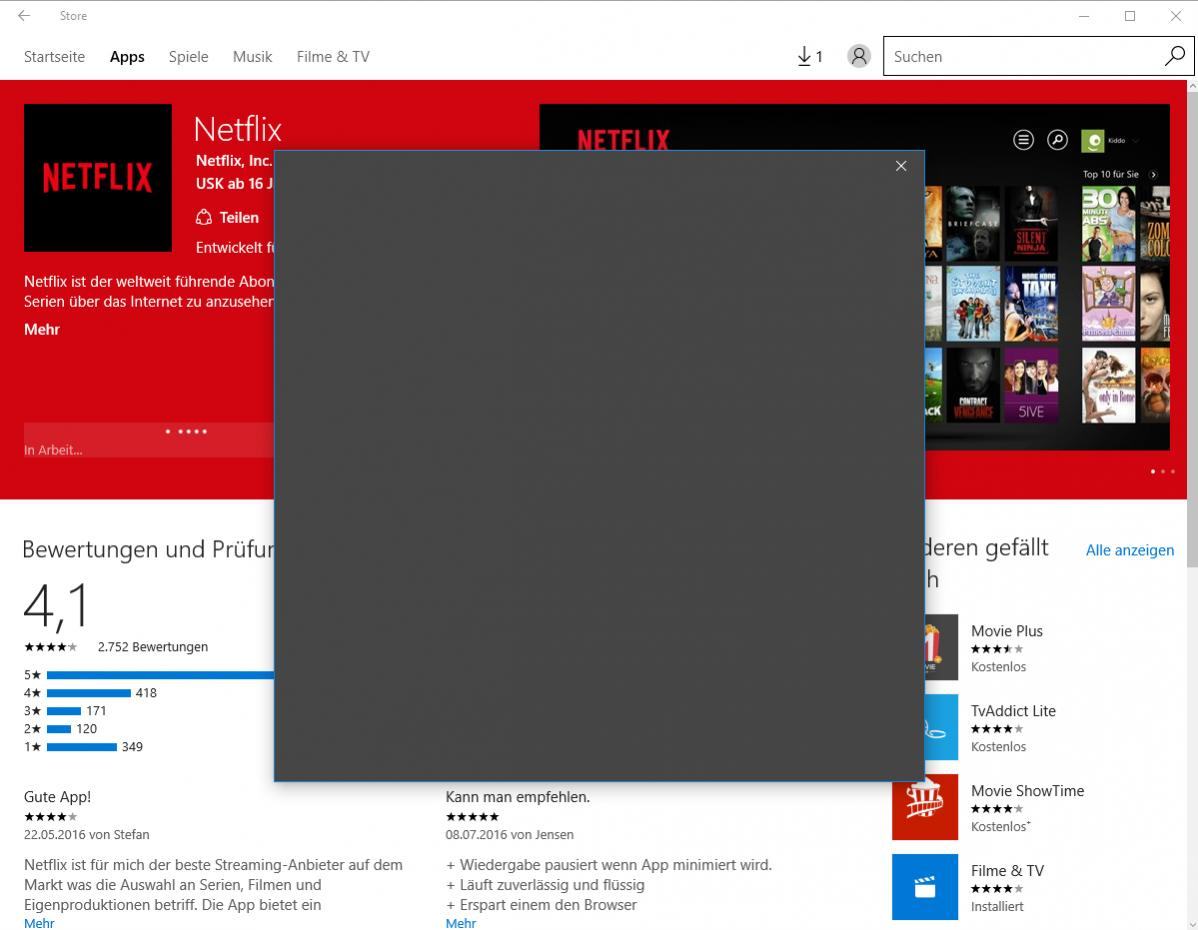Image resolution: width=1198 pixels, height=930 pixels.
Task: Select the Apps tab
Action: click(x=127, y=57)
